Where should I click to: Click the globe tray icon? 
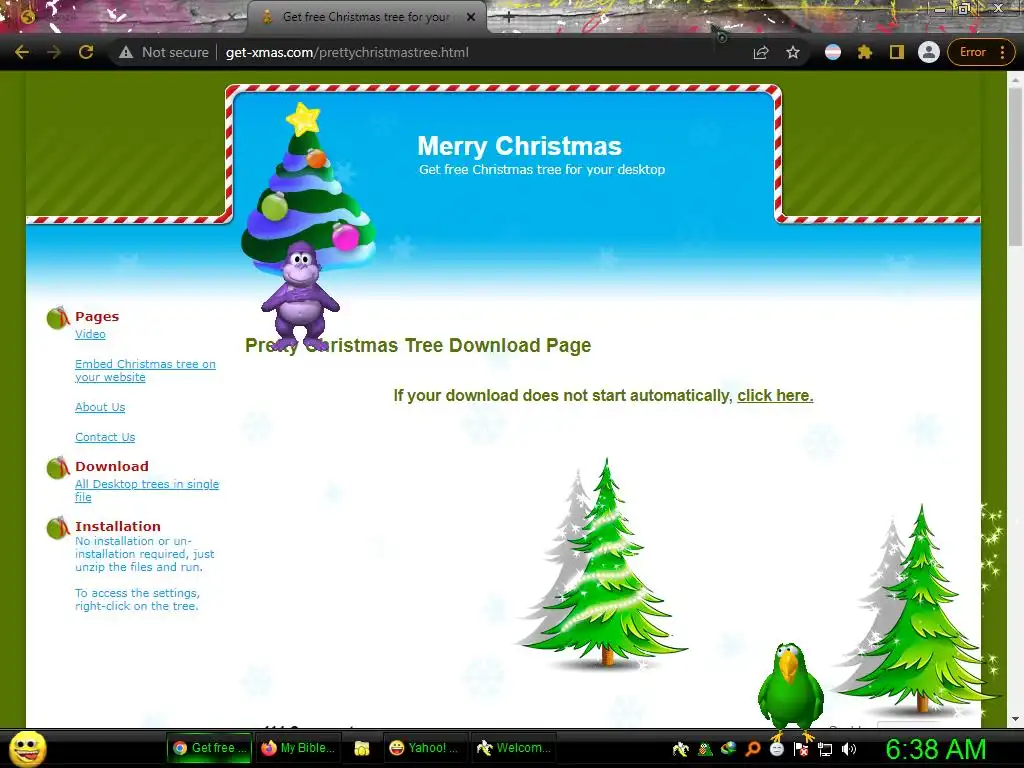[x=728, y=749]
